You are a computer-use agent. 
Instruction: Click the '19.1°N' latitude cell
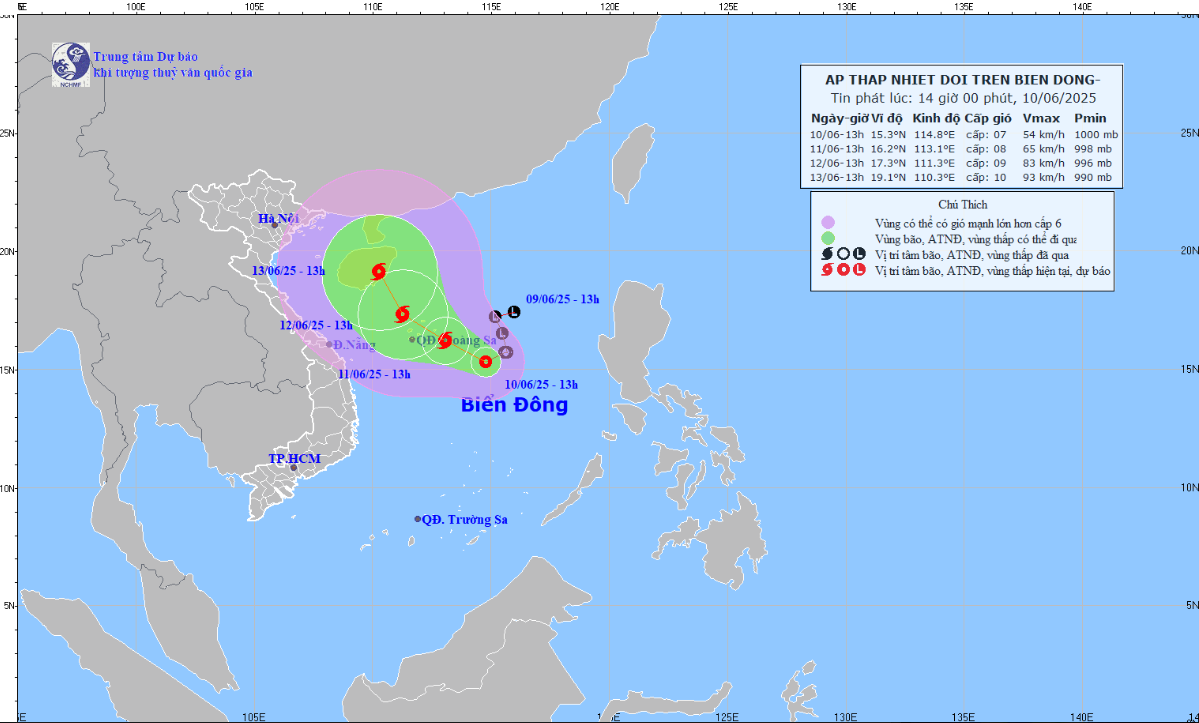click(889, 177)
